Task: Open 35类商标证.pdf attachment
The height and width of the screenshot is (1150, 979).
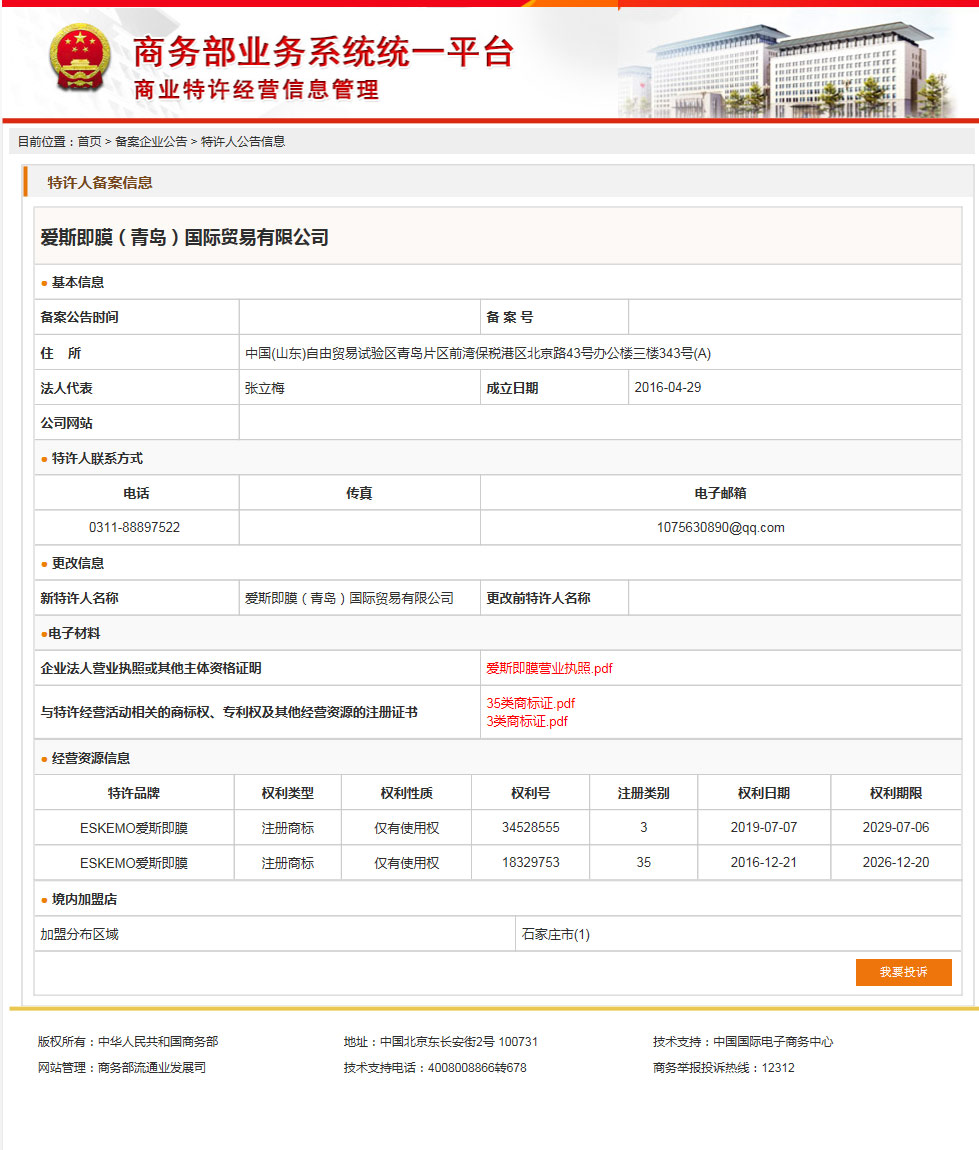Action: tap(530, 703)
